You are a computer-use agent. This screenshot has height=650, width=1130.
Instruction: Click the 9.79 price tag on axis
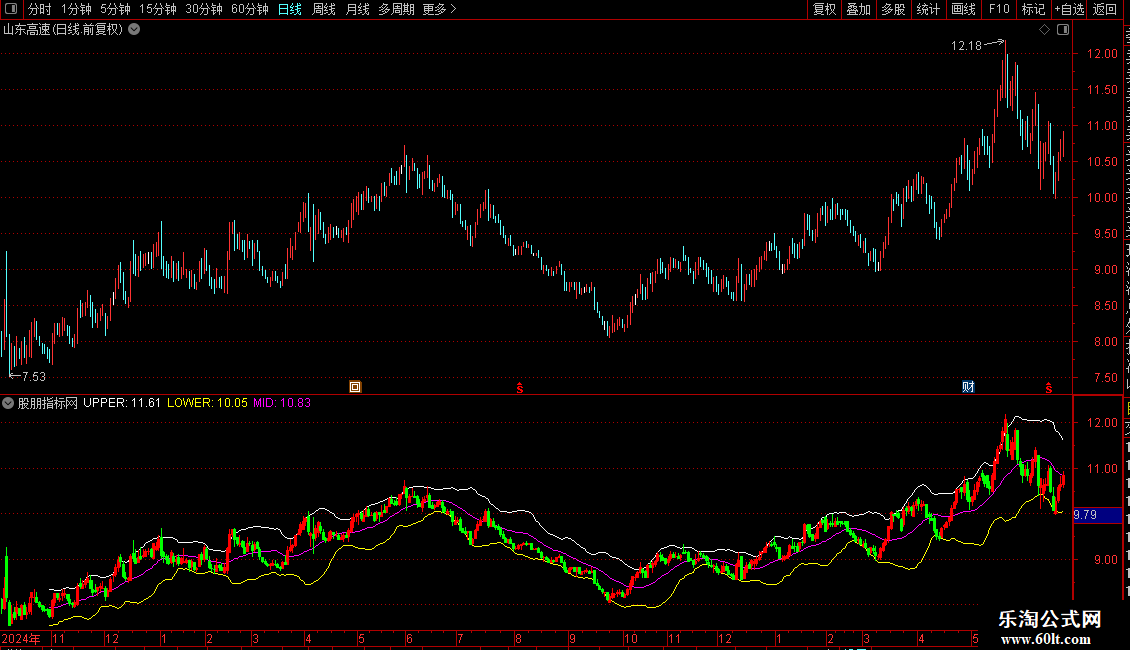(1098, 515)
